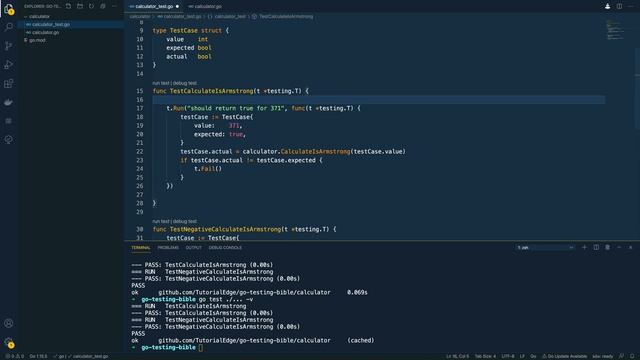This screenshot has width=640, height=360.
Task: Create a new folder in Explorer
Action: pyautogui.click(x=80, y=6)
